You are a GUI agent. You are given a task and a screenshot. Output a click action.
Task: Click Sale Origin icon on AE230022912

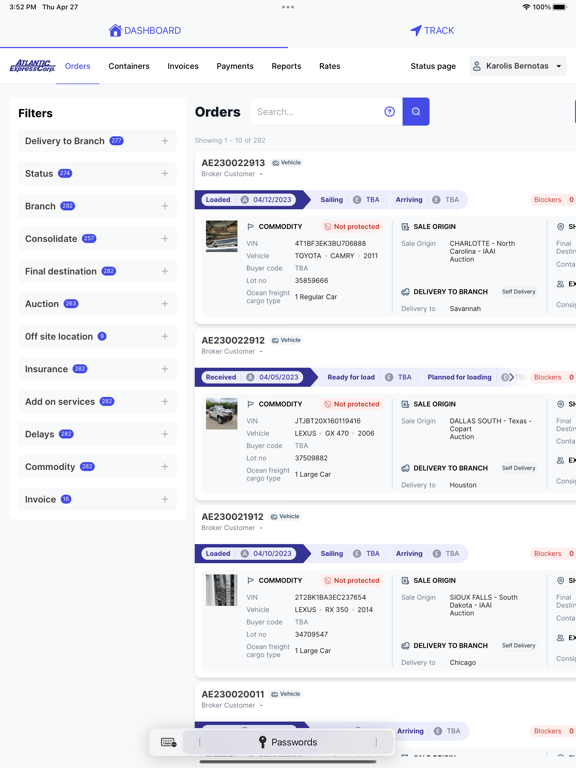(x=405, y=404)
